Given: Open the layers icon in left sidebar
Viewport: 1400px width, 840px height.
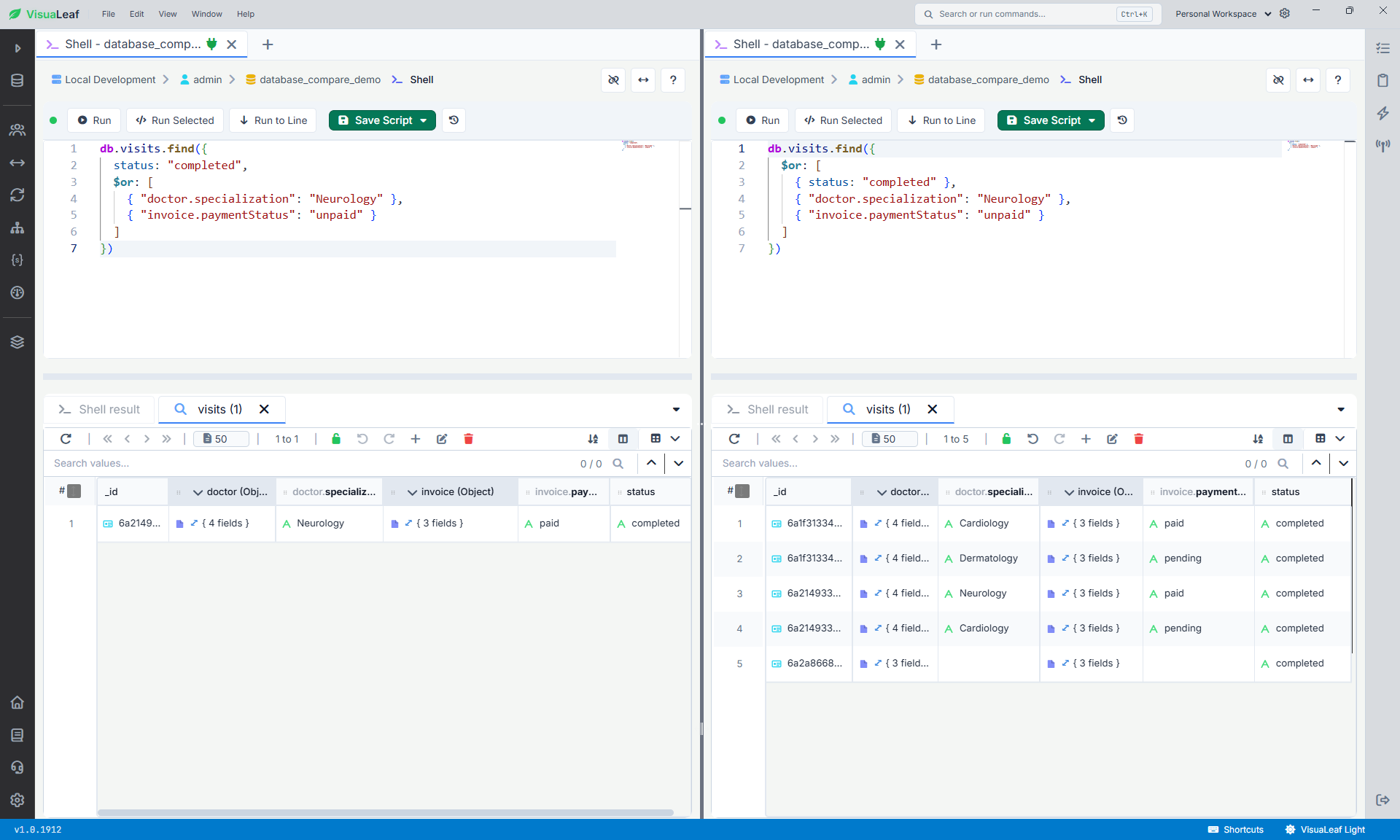Looking at the screenshot, I should (x=17, y=342).
